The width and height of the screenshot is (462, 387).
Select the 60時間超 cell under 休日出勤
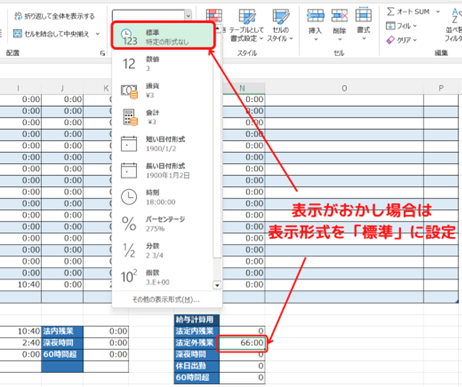tap(197, 378)
